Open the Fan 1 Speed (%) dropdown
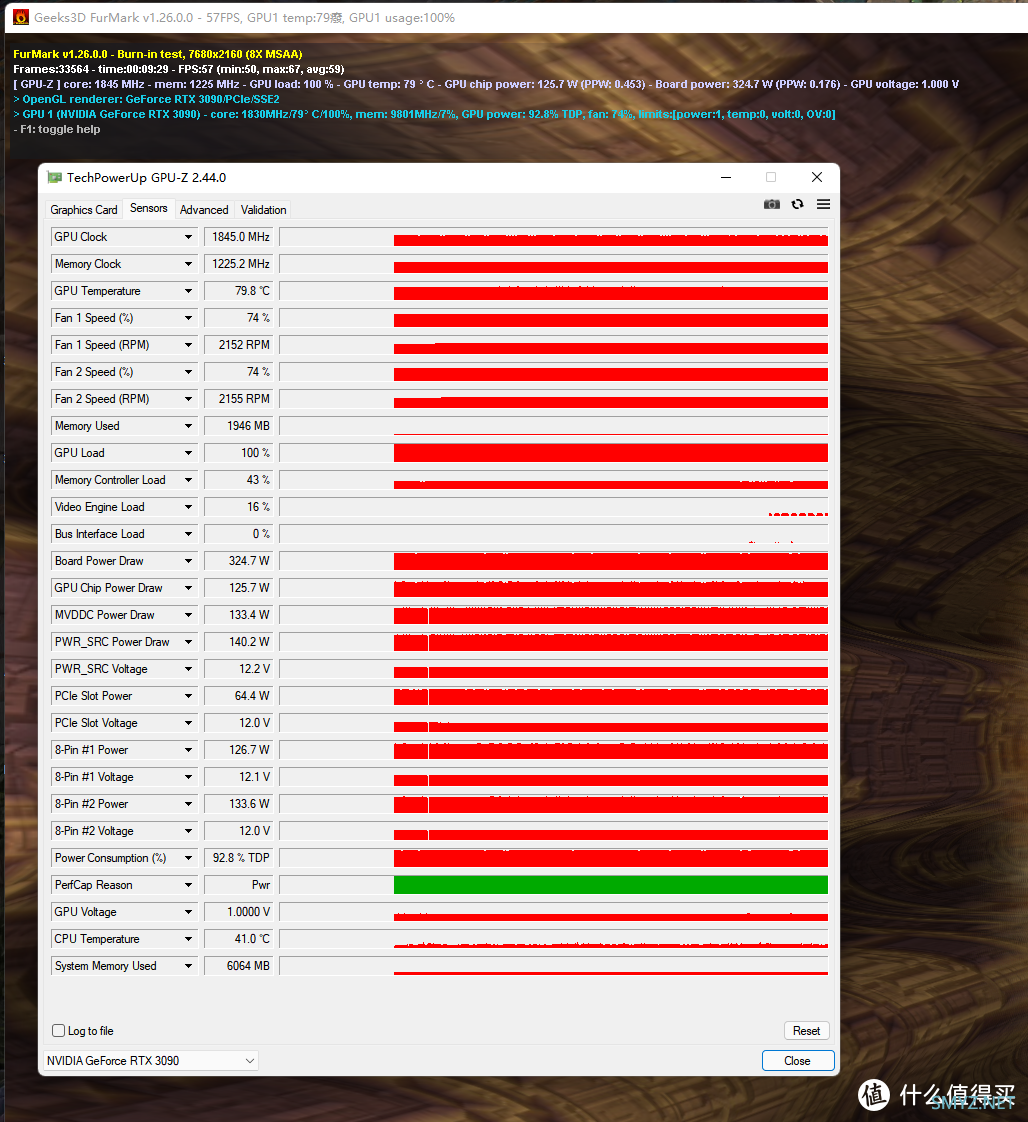 pos(188,318)
